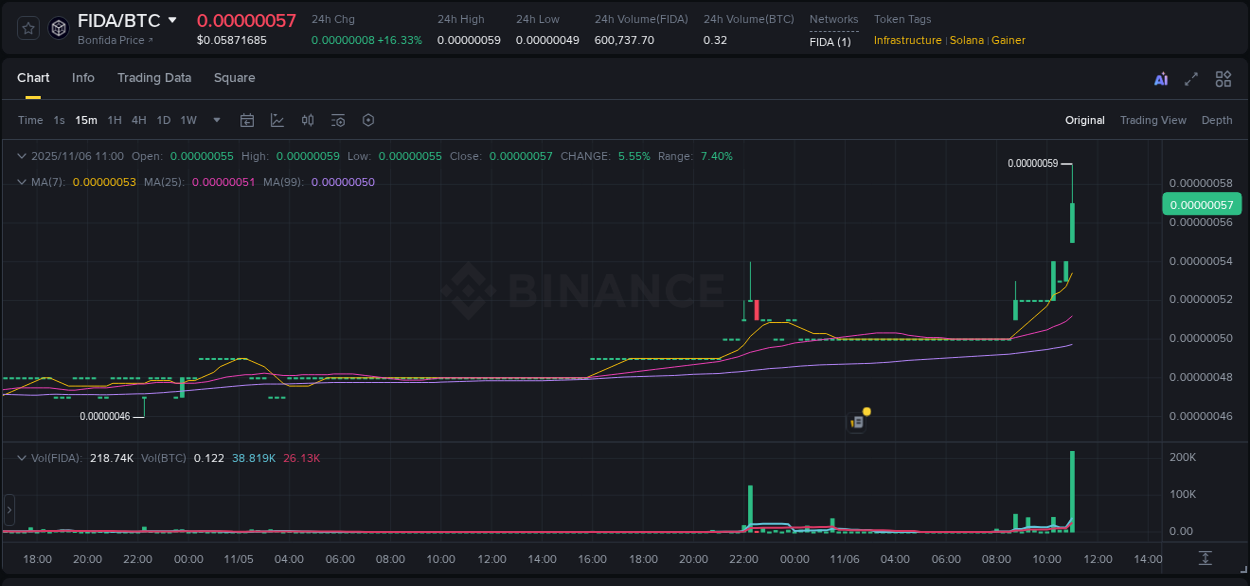Image resolution: width=1250 pixels, height=586 pixels.
Task: Expand chart to fullscreen with arrows icon
Action: point(1191,78)
